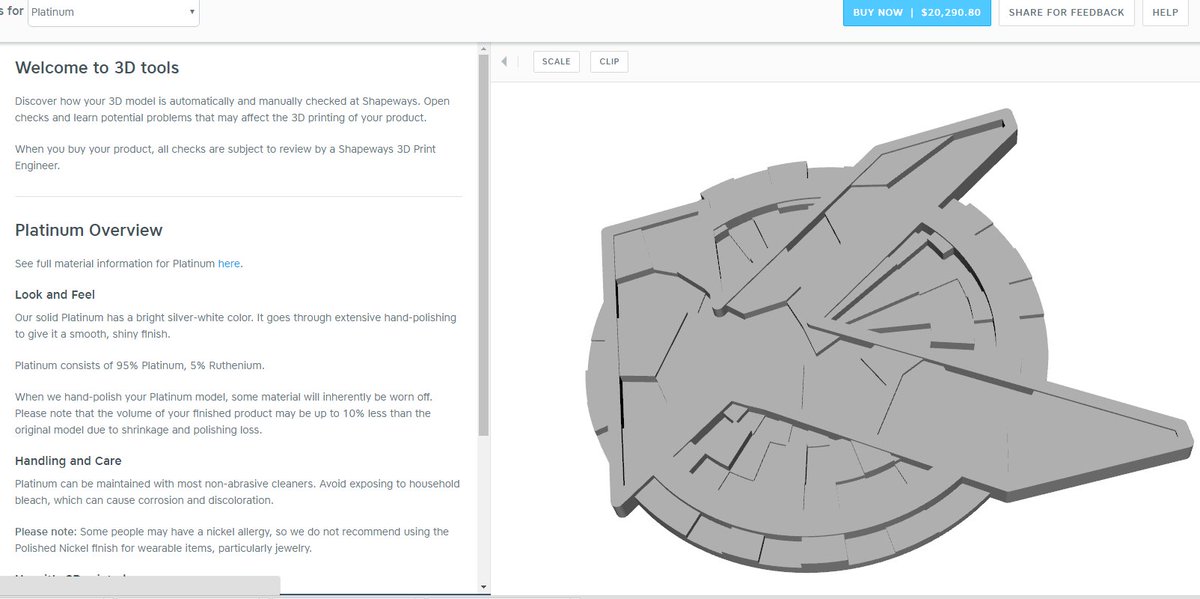Click the 'Handling and Care' subheading
The image size is (1200, 599).
pyautogui.click(x=69, y=461)
